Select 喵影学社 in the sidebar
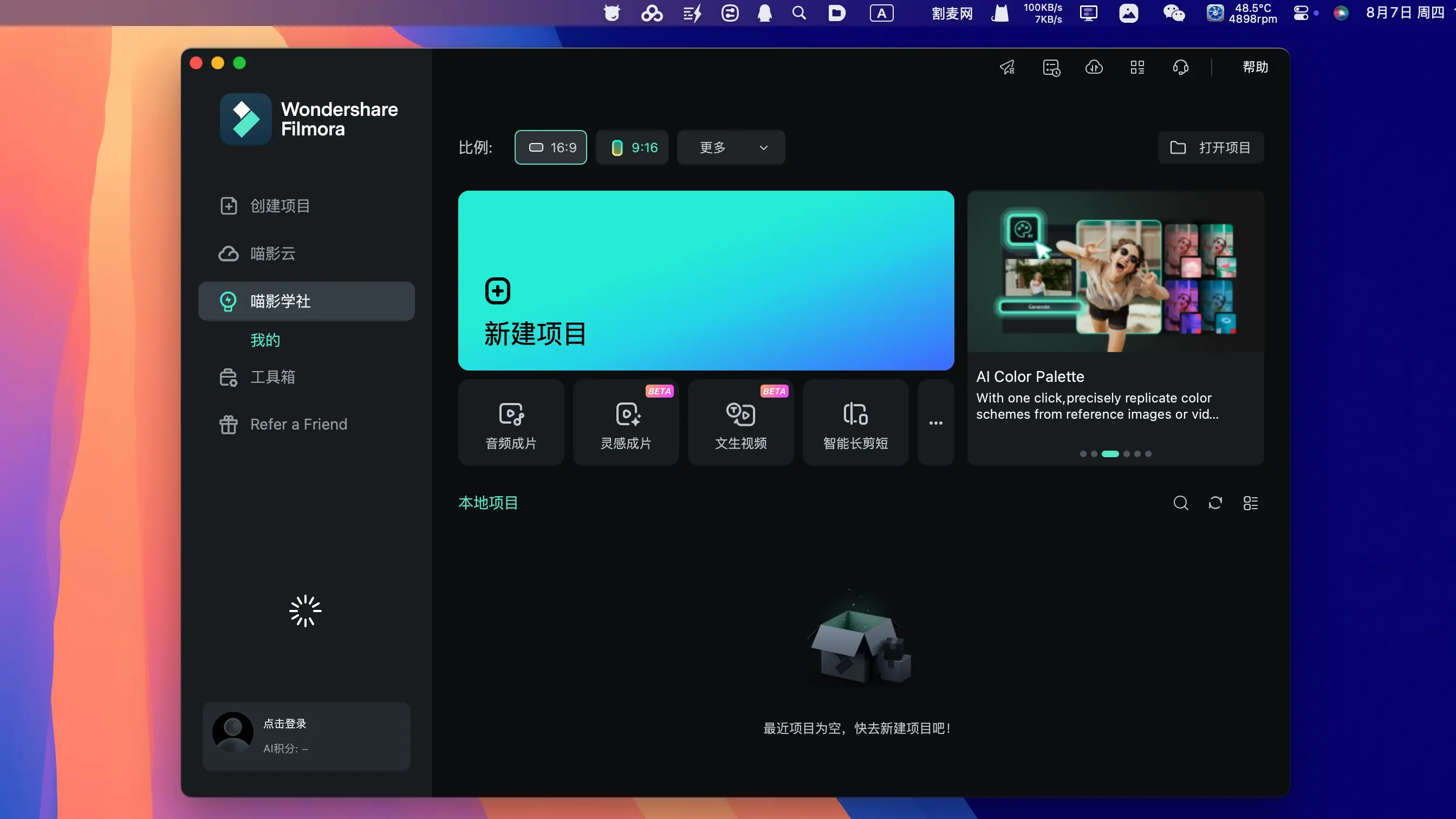1456x819 pixels. (307, 301)
